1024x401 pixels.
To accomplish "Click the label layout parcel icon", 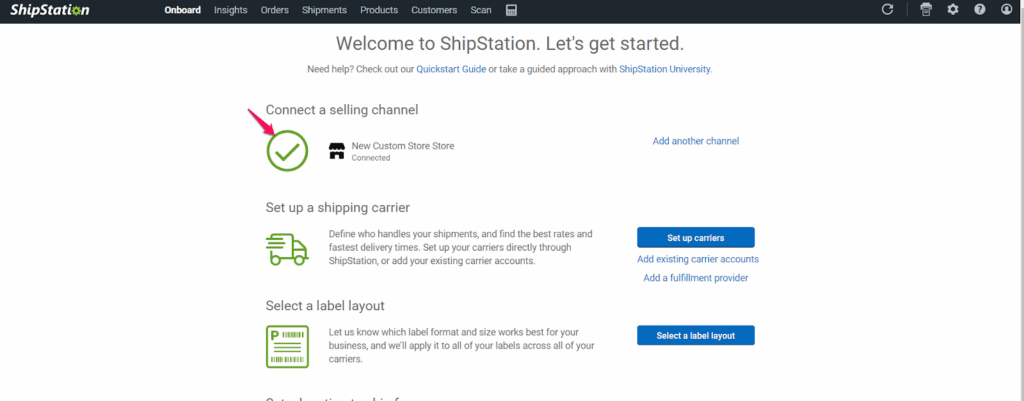I will [287, 346].
